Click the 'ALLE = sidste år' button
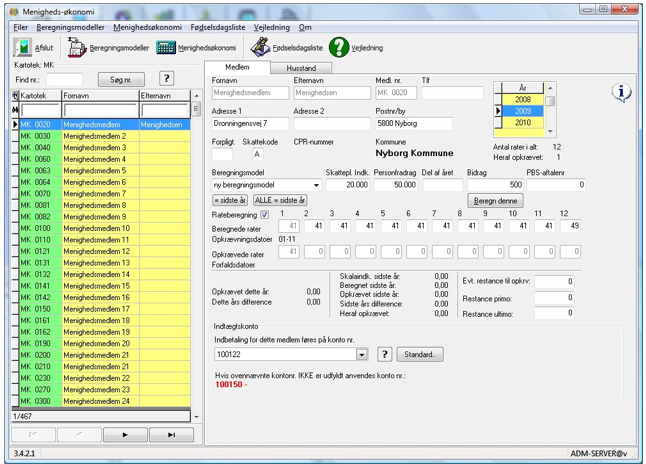Image resolution: width=646 pixels, height=464 pixels. click(x=280, y=200)
